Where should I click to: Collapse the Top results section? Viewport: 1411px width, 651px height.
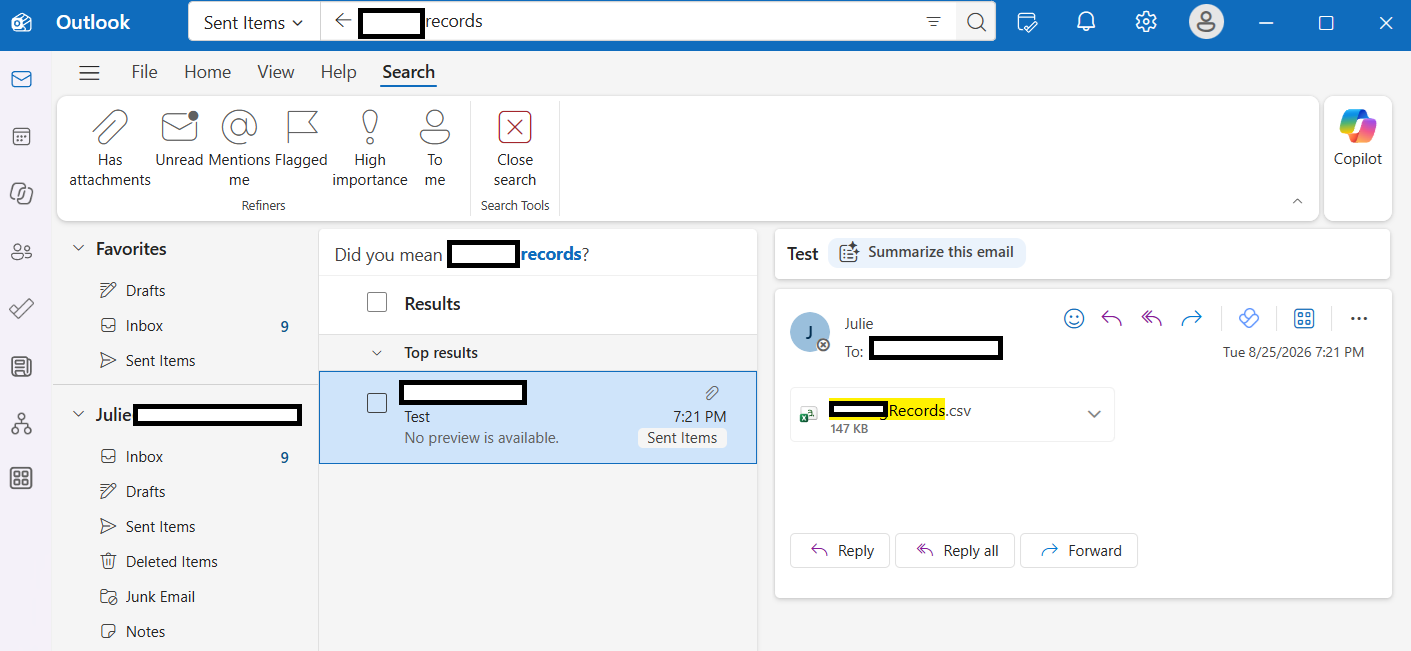(377, 353)
